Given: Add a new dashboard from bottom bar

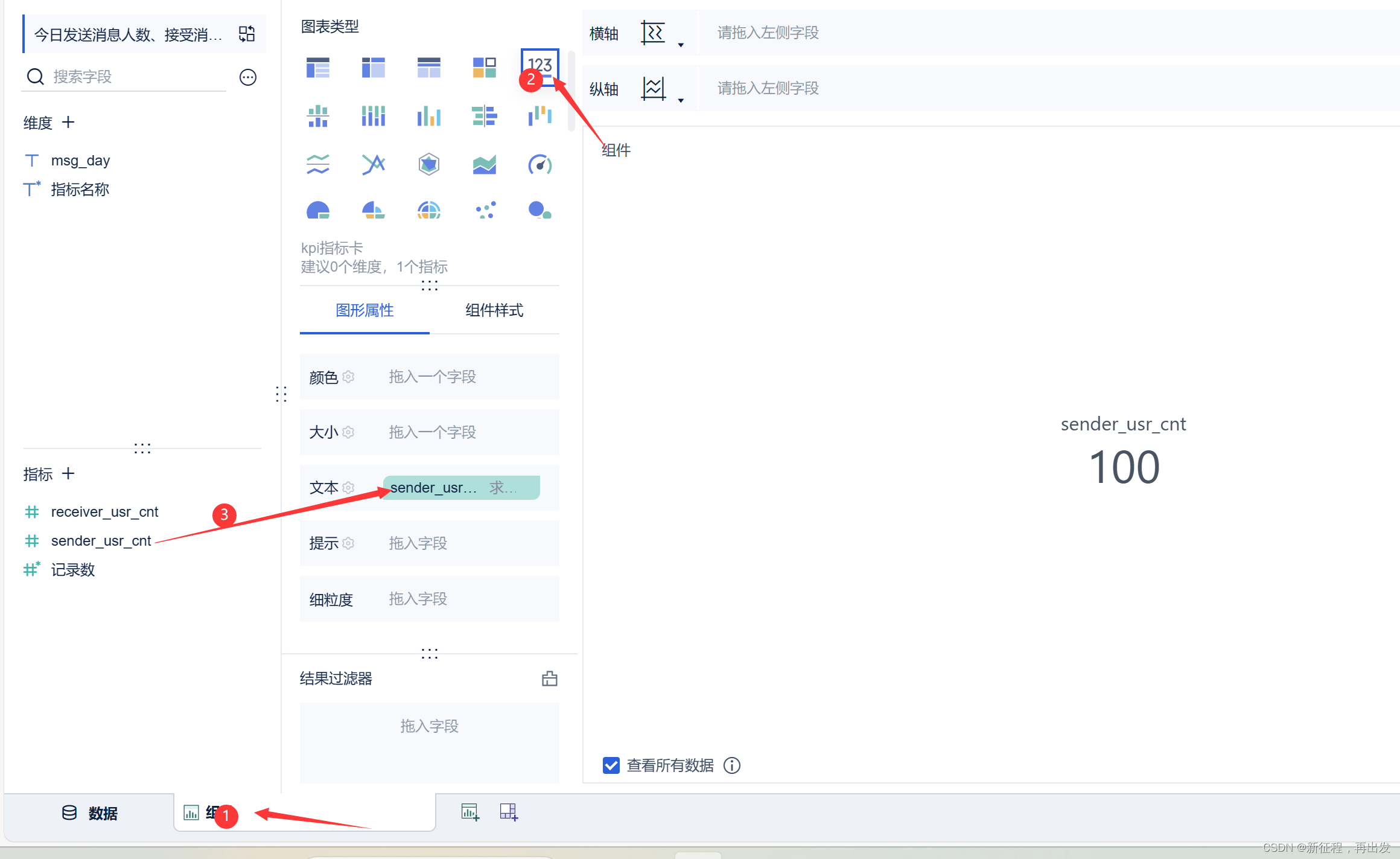Looking at the screenshot, I should (x=509, y=813).
